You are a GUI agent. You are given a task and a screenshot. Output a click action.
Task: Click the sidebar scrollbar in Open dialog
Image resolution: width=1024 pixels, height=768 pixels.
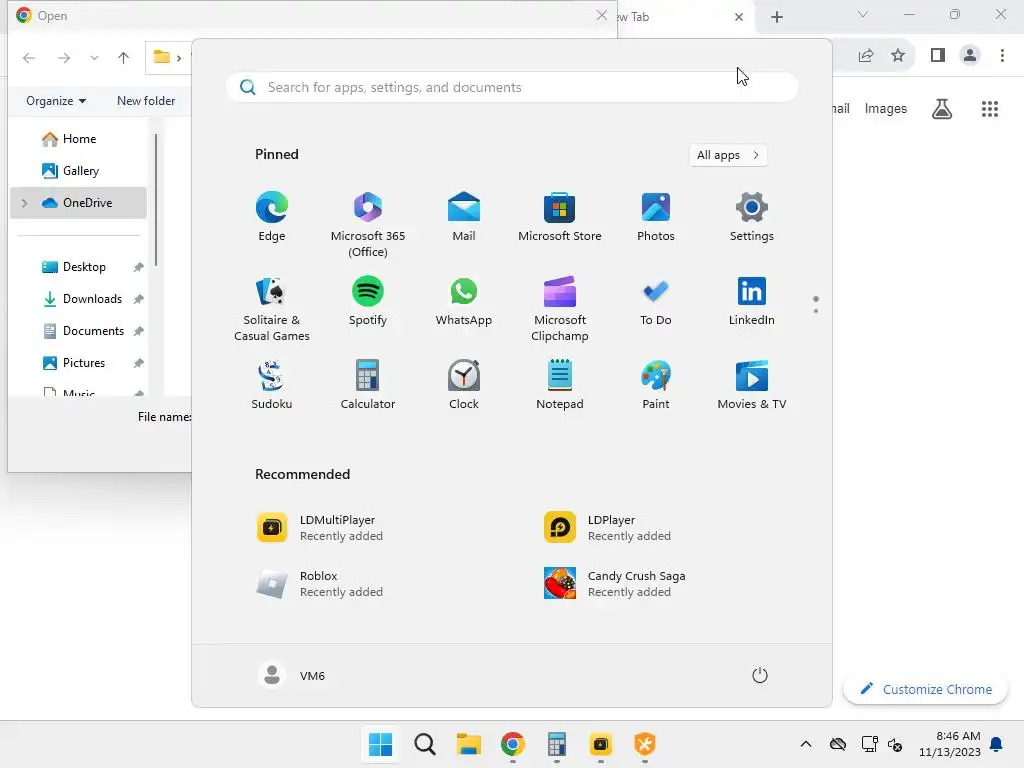pyautogui.click(x=156, y=200)
